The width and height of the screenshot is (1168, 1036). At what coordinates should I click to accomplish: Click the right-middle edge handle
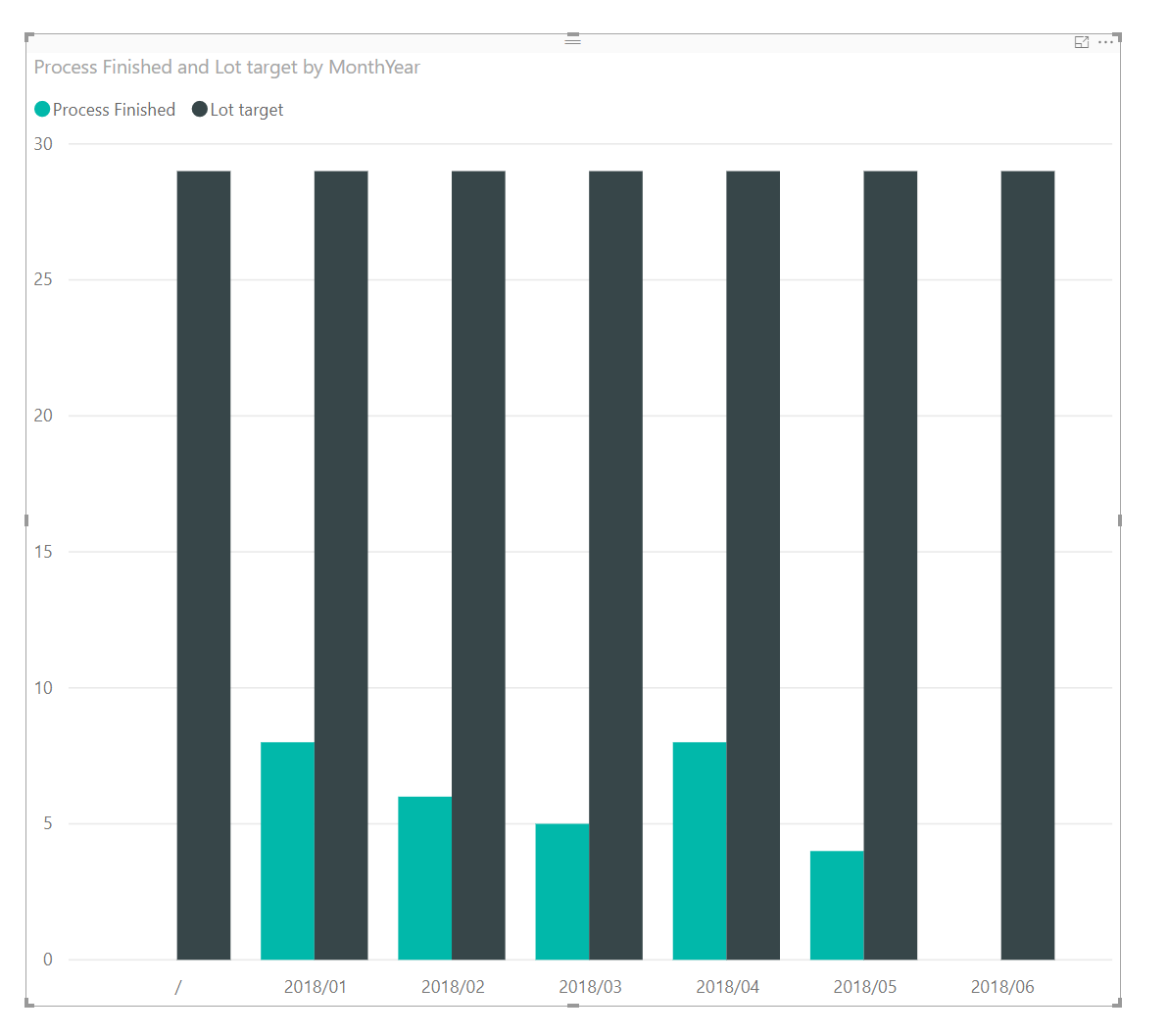click(1120, 520)
